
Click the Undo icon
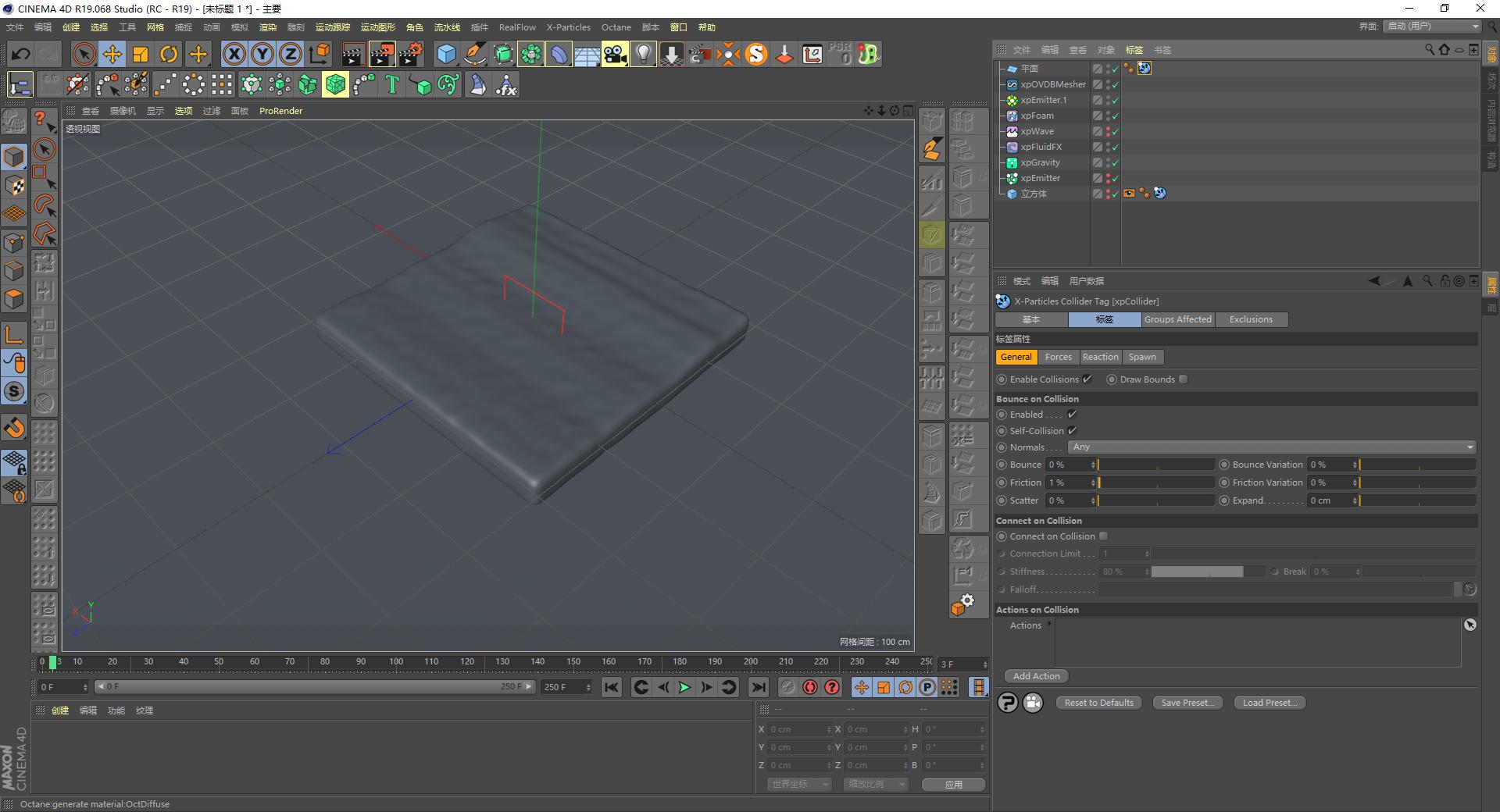pyautogui.click(x=20, y=54)
